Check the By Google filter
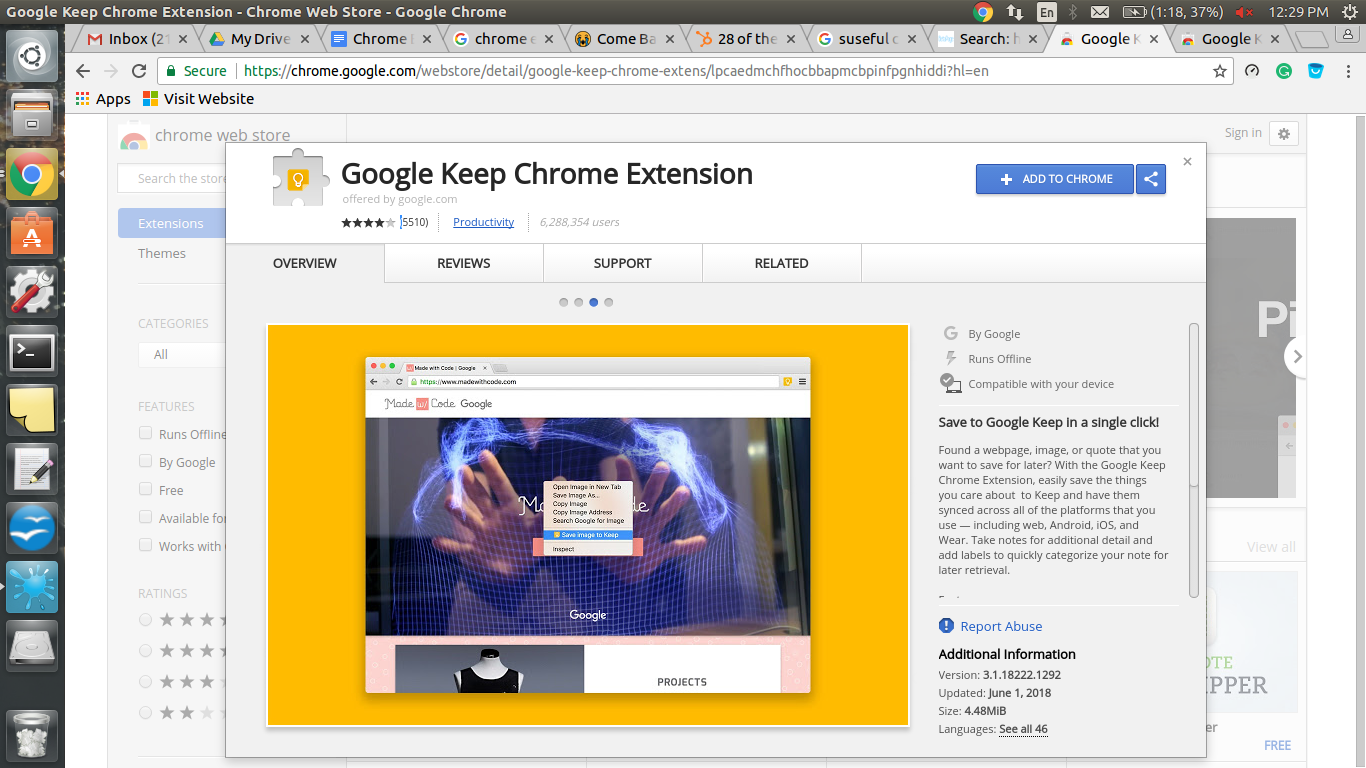Screen dimensions: 1366x768 pos(145,462)
